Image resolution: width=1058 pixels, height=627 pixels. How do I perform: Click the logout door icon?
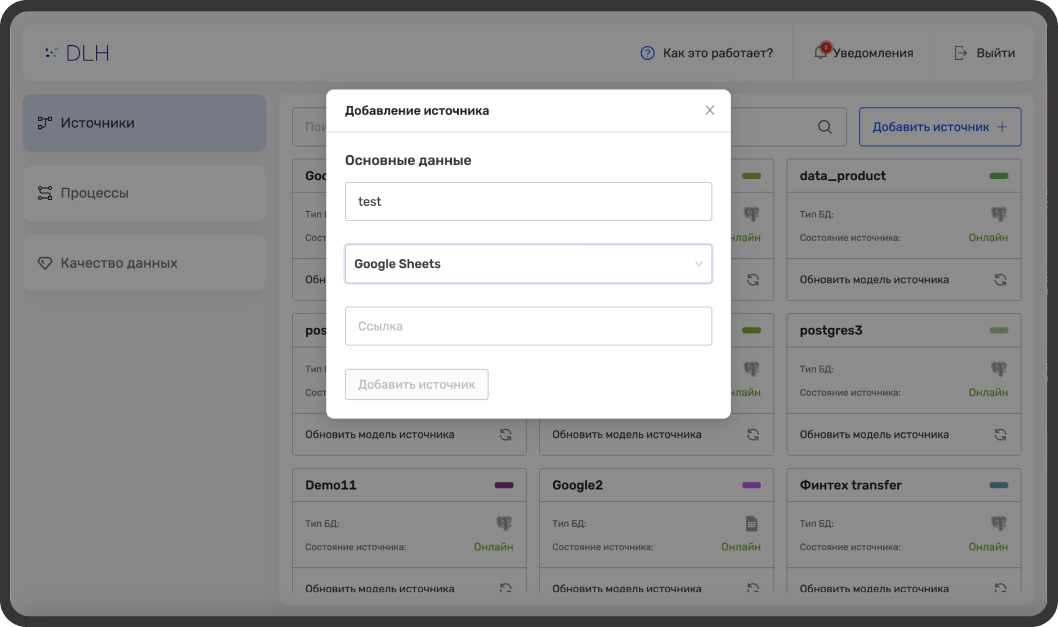(x=960, y=53)
